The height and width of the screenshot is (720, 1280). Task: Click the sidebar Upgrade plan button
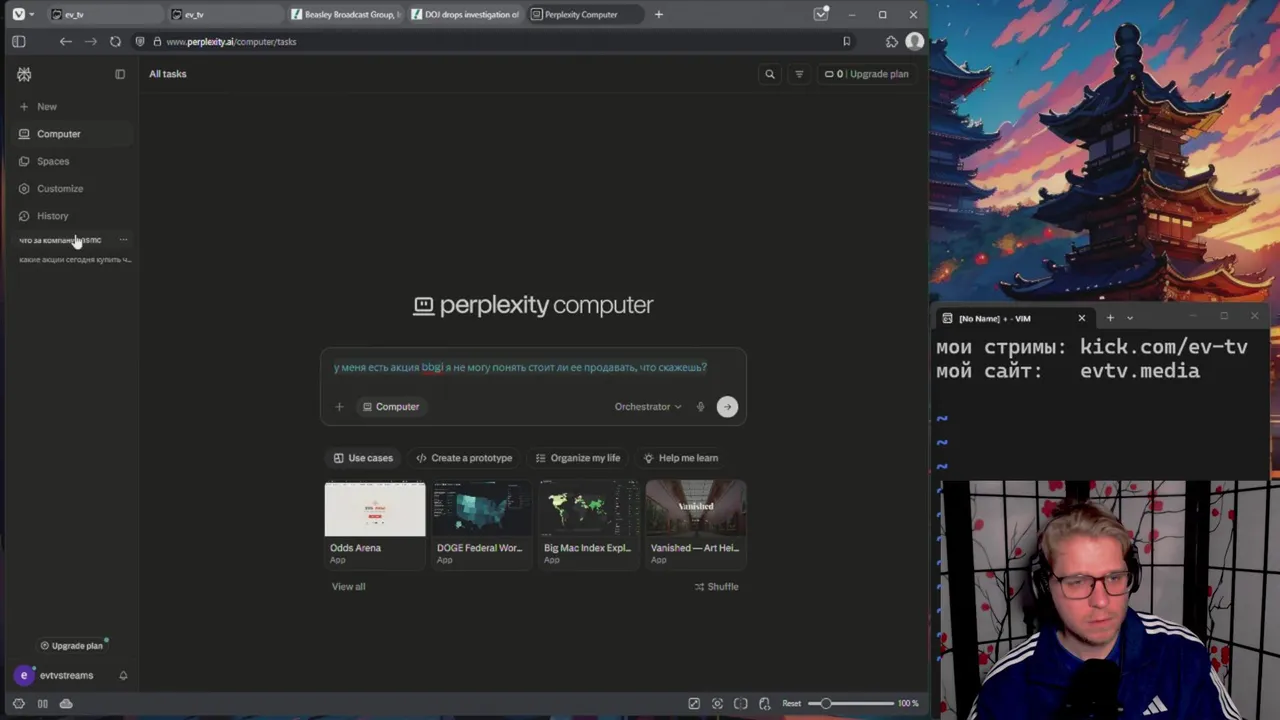[70, 646]
